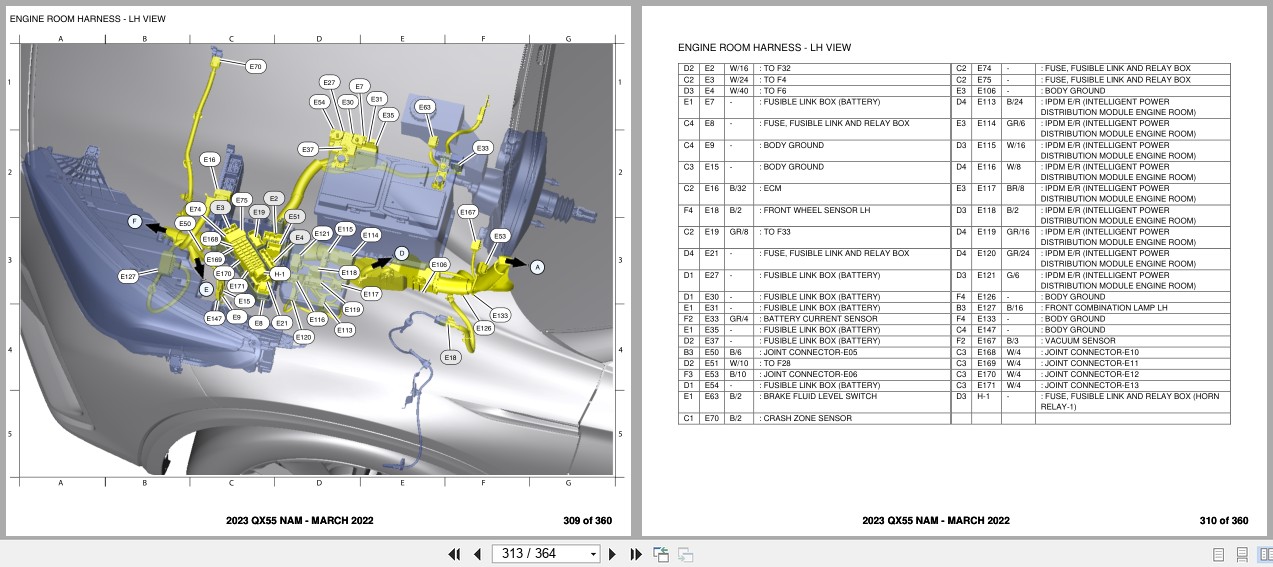The height and width of the screenshot is (567, 1273).
Task: Select the E18 callout in the diagram
Action: point(450,357)
